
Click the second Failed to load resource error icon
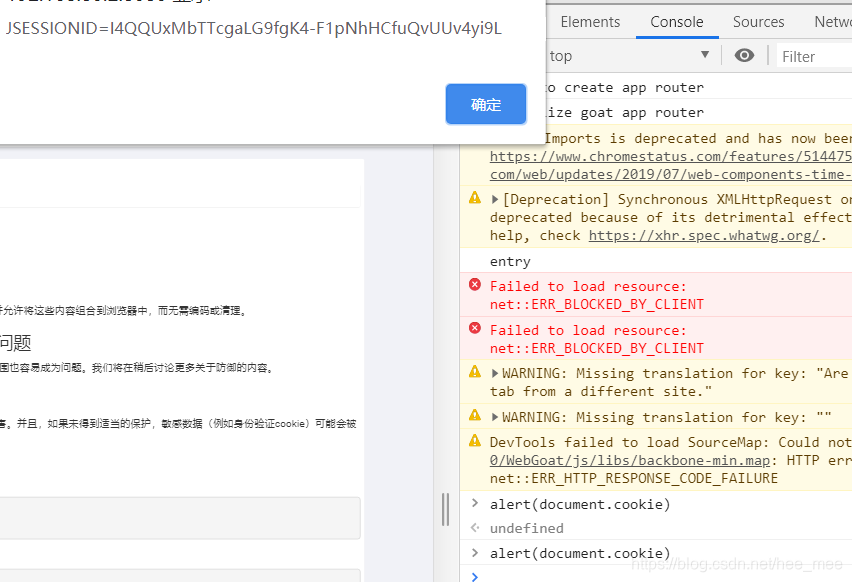[475, 328]
